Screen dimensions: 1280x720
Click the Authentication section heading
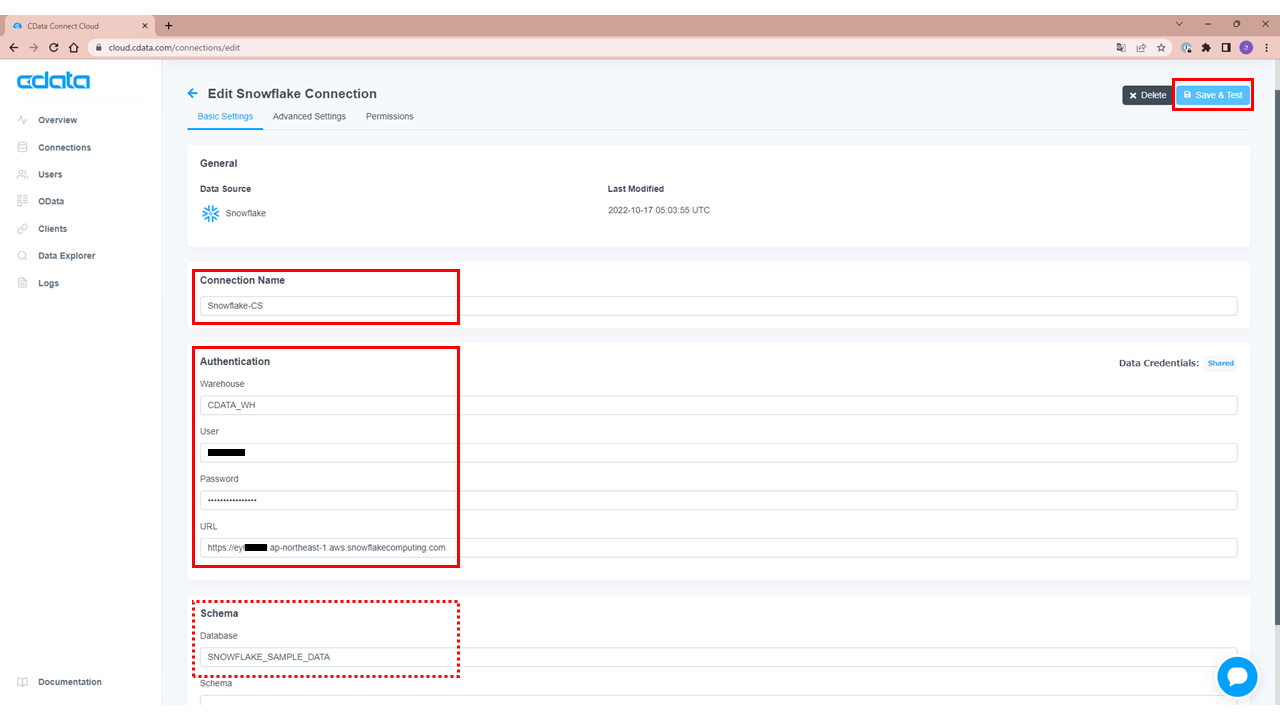tap(235, 361)
